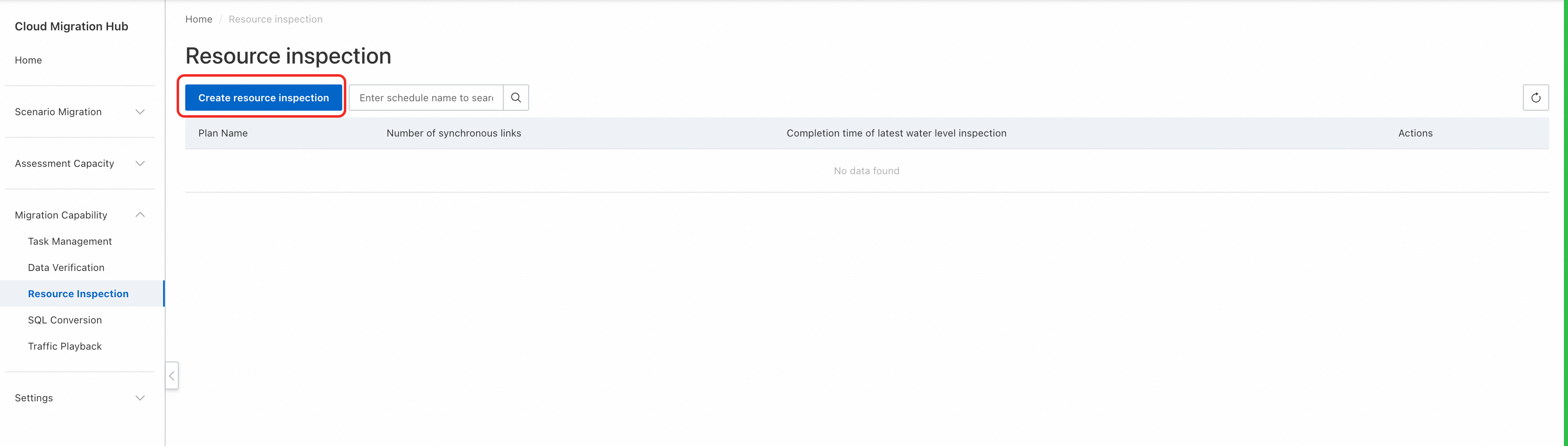
Task: Expand Scenario Migration chevron
Action: pos(140,112)
